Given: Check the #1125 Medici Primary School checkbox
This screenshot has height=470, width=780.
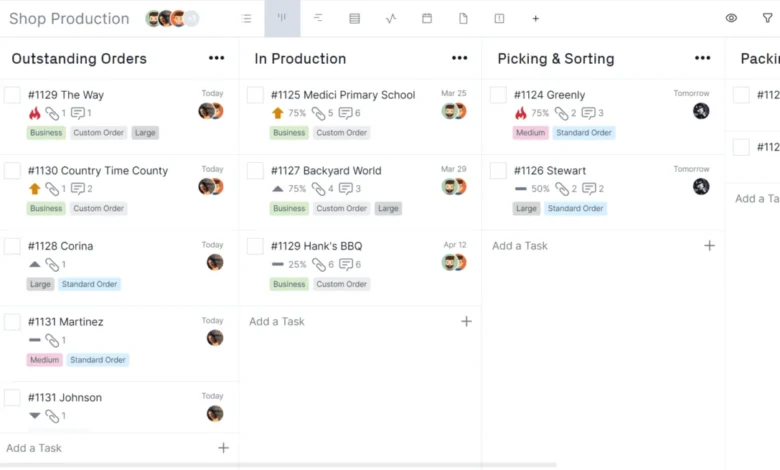Looking at the screenshot, I should click(255, 95).
